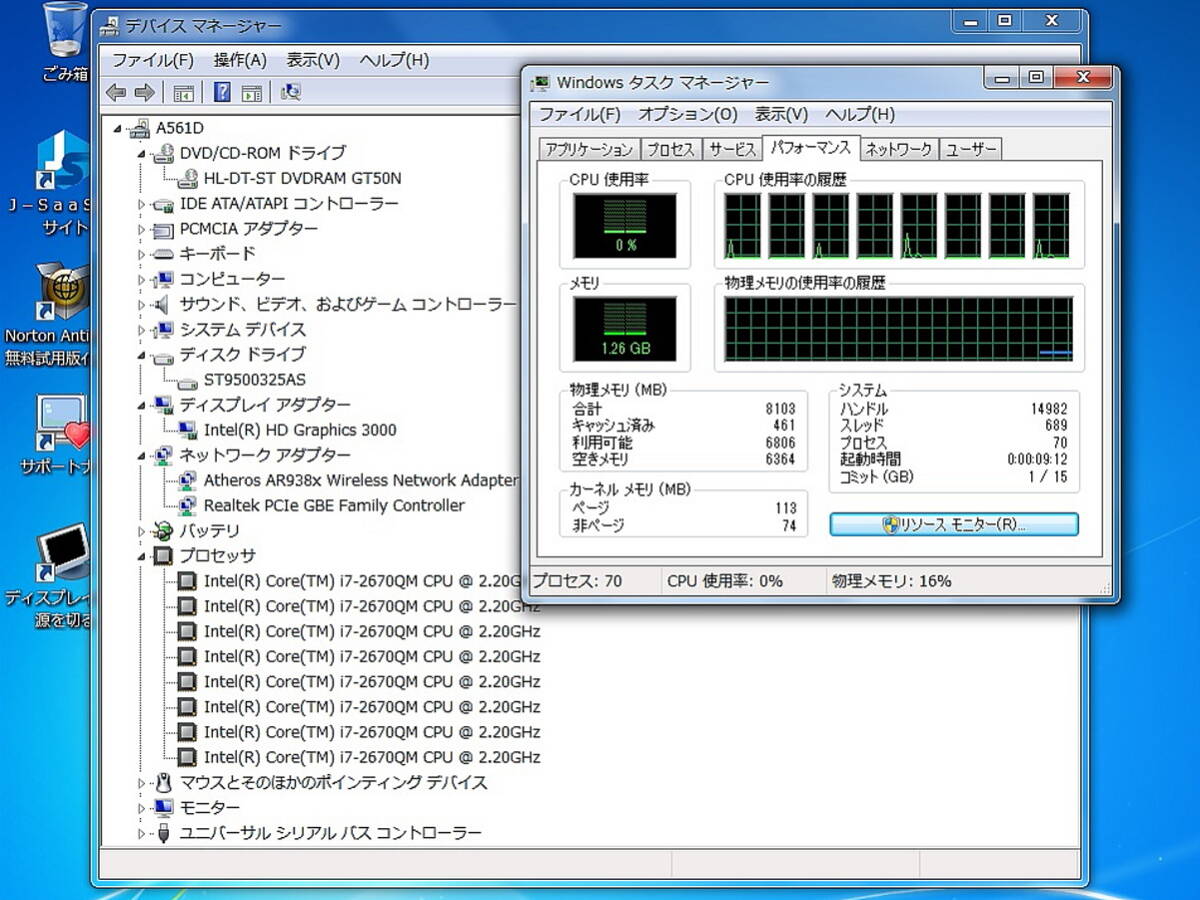Toggle the show/hide action pane icon
Image resolution: width=1200 pixels, height=900 pixels.
[x=252, y=93]
